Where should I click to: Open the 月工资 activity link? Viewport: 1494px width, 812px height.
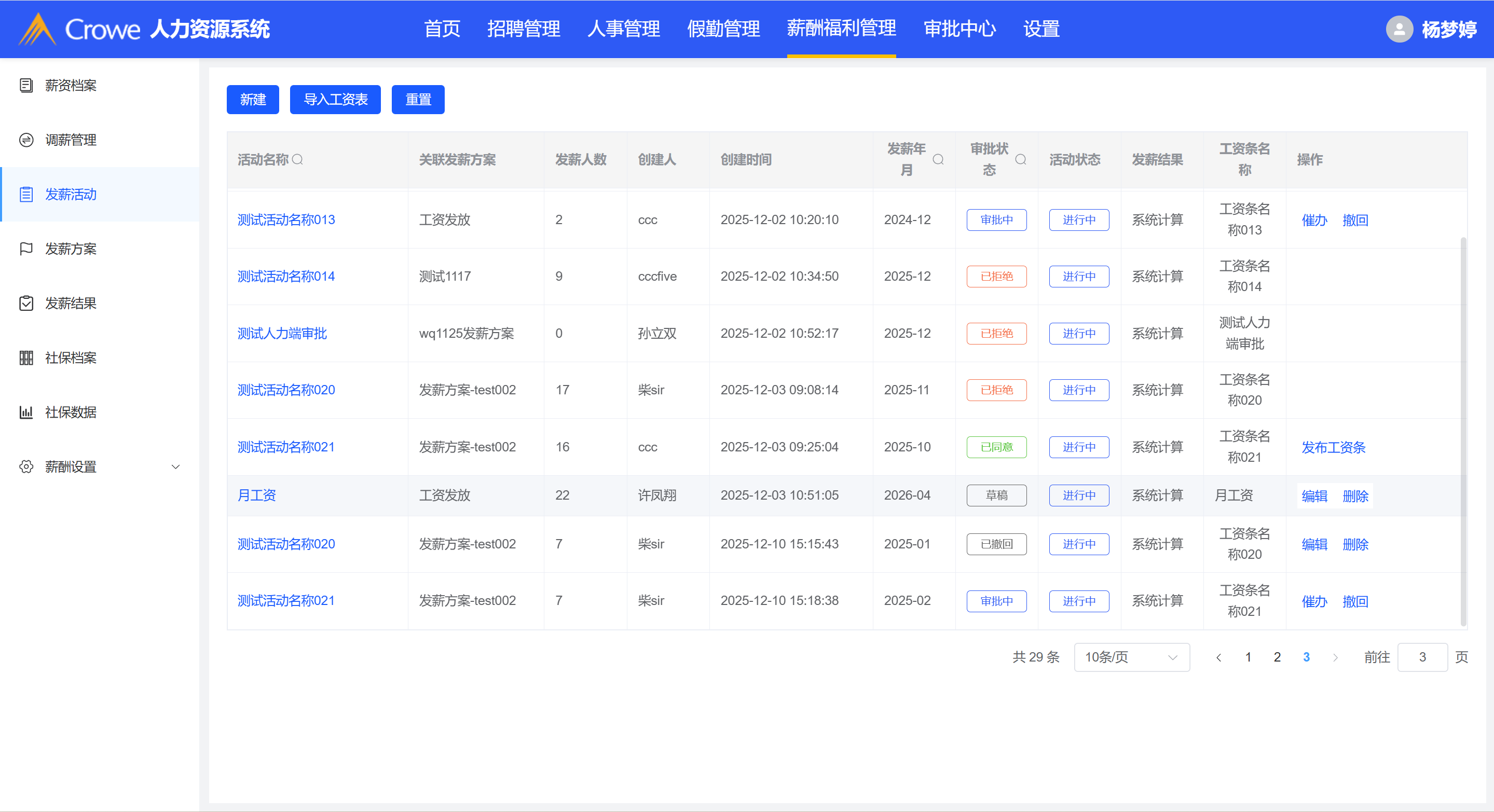(x=256, y=496)
